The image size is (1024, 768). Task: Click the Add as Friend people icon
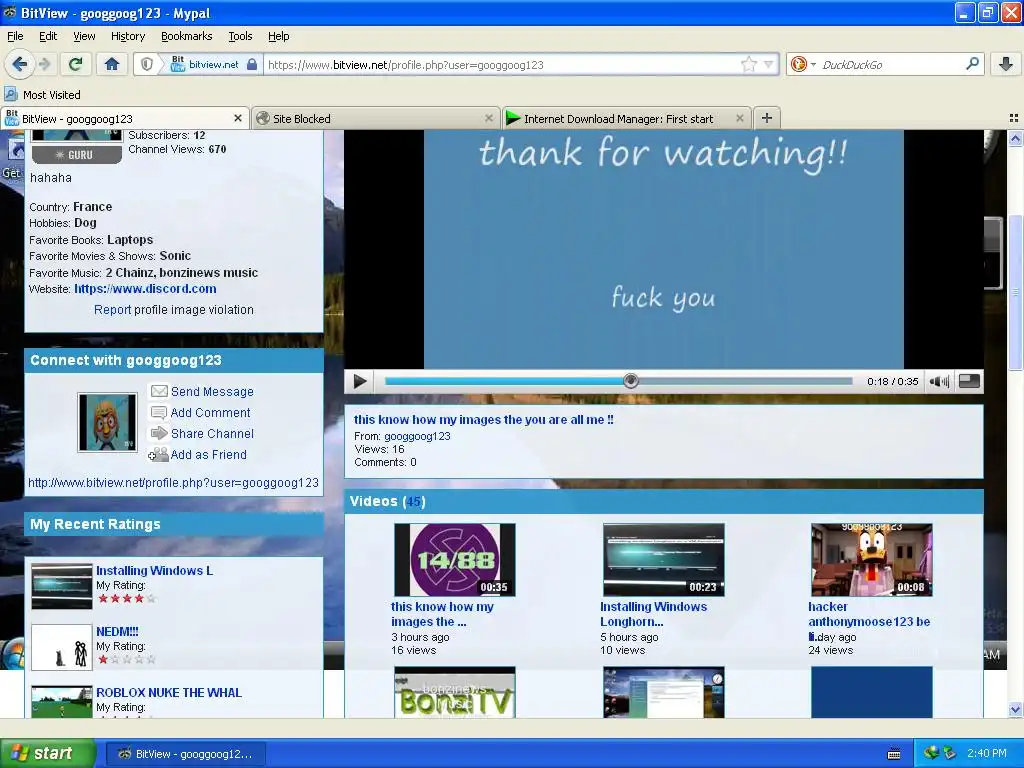coord(158,454)
